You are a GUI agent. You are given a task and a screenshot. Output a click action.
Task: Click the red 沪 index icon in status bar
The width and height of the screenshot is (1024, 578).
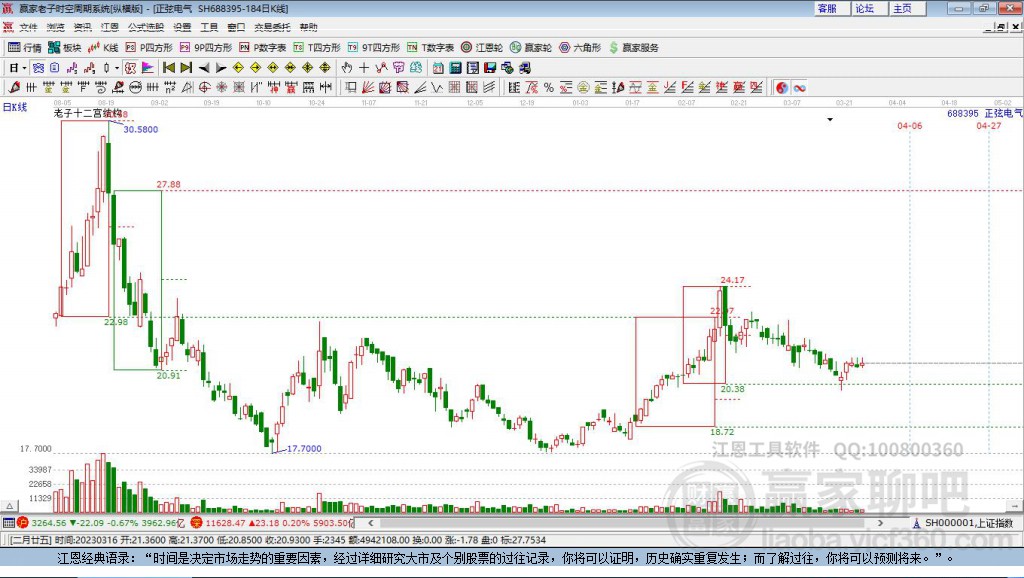pos(23,523)
